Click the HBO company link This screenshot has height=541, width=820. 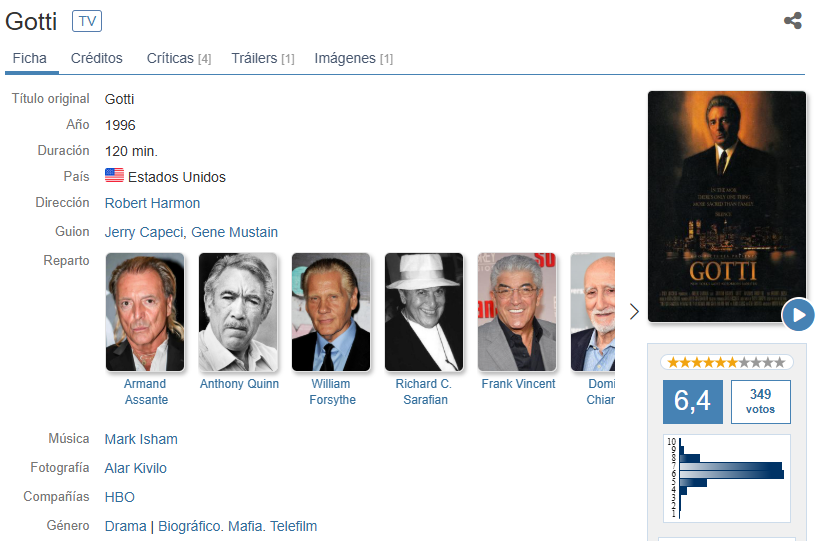pyautogui.click(x=120, y=497)
